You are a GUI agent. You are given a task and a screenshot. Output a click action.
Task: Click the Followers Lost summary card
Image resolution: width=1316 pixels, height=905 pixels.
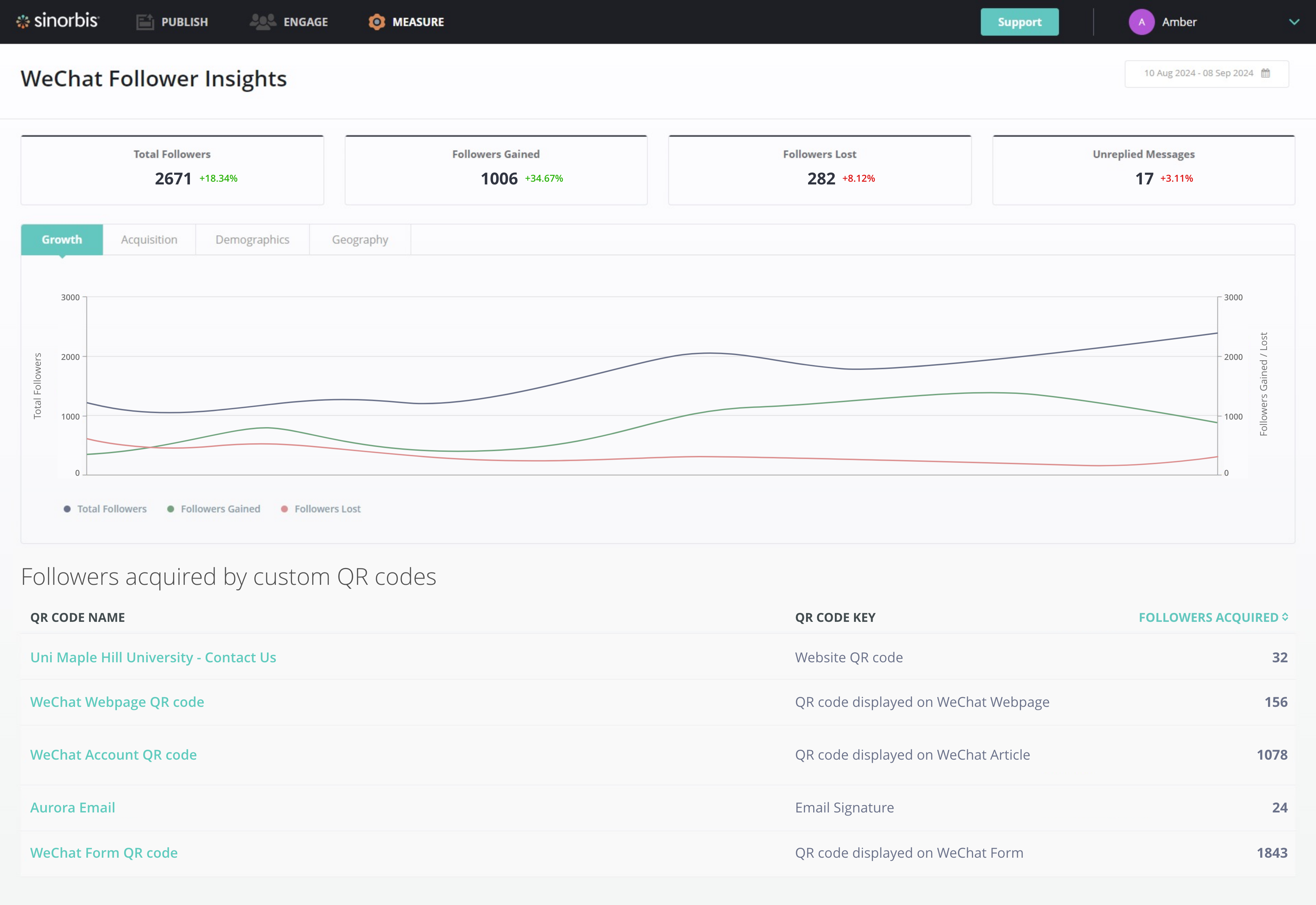(x=819, y=170)
